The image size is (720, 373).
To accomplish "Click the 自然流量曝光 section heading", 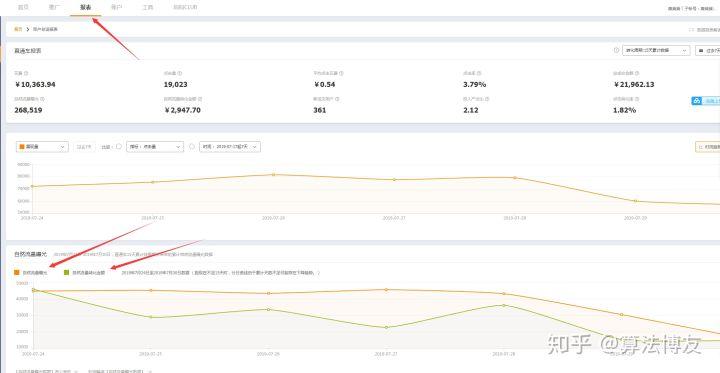I will tap(30, 254).
